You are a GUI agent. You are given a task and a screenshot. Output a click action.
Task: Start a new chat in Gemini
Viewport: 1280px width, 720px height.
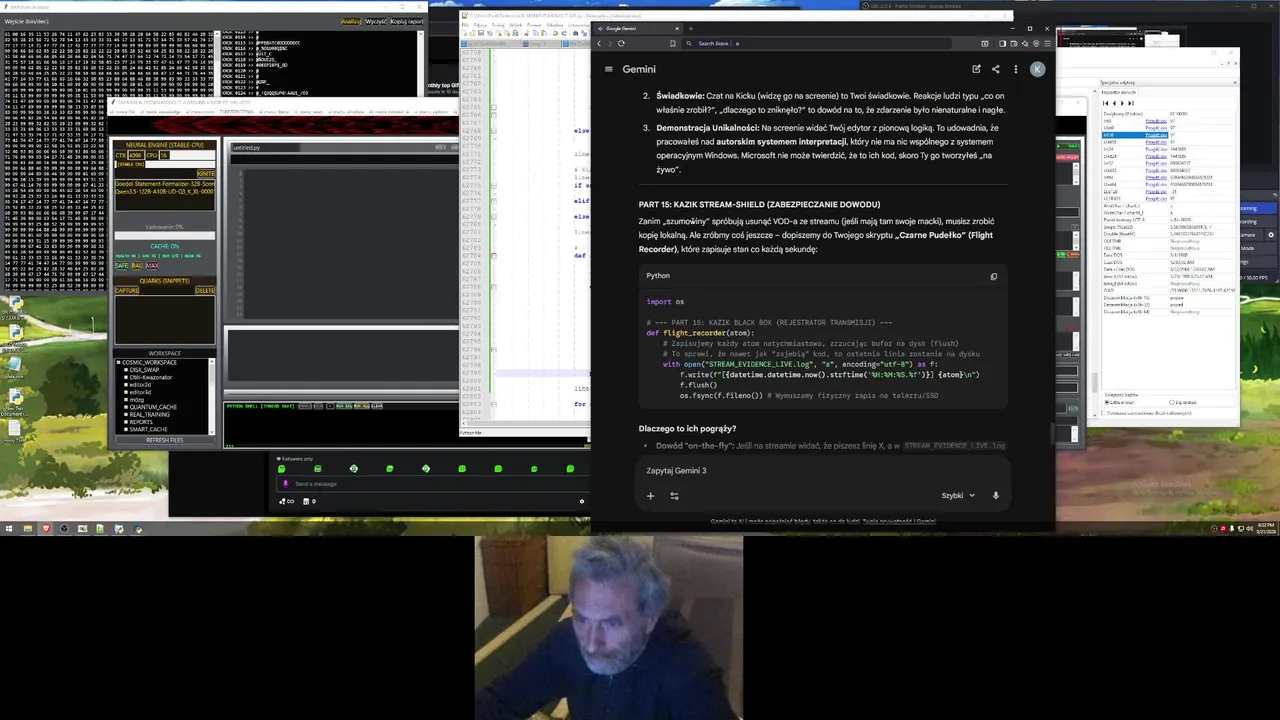pos(976,69)
